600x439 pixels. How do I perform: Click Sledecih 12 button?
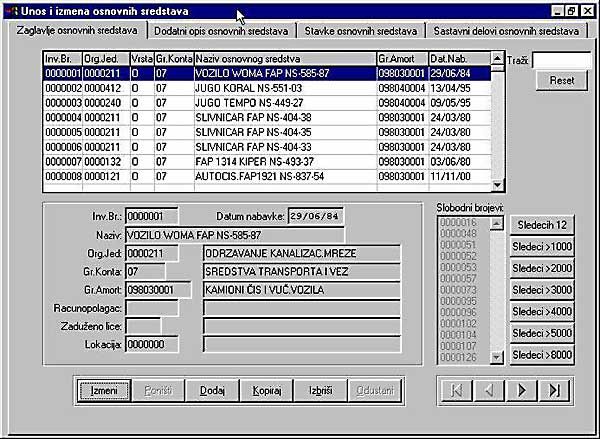(541, 223)
